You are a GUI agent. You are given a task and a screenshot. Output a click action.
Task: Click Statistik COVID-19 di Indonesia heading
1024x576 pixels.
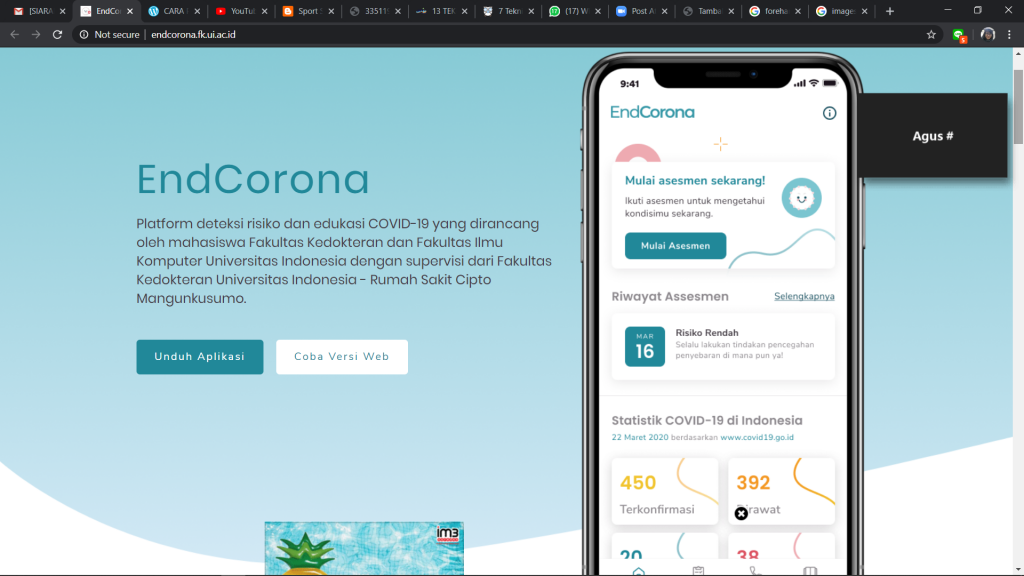pos(707,421)
